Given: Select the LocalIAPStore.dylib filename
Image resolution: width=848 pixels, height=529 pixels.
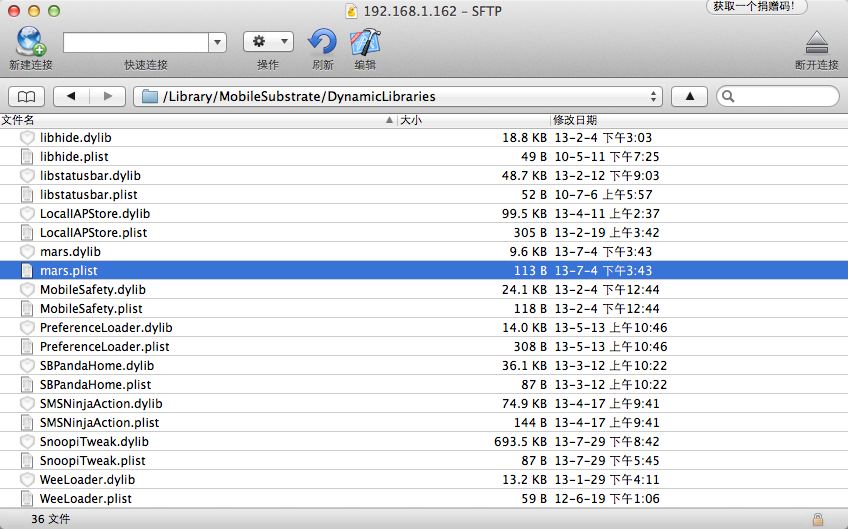Looking at the screenshot, I should click(x=95, y=213).
